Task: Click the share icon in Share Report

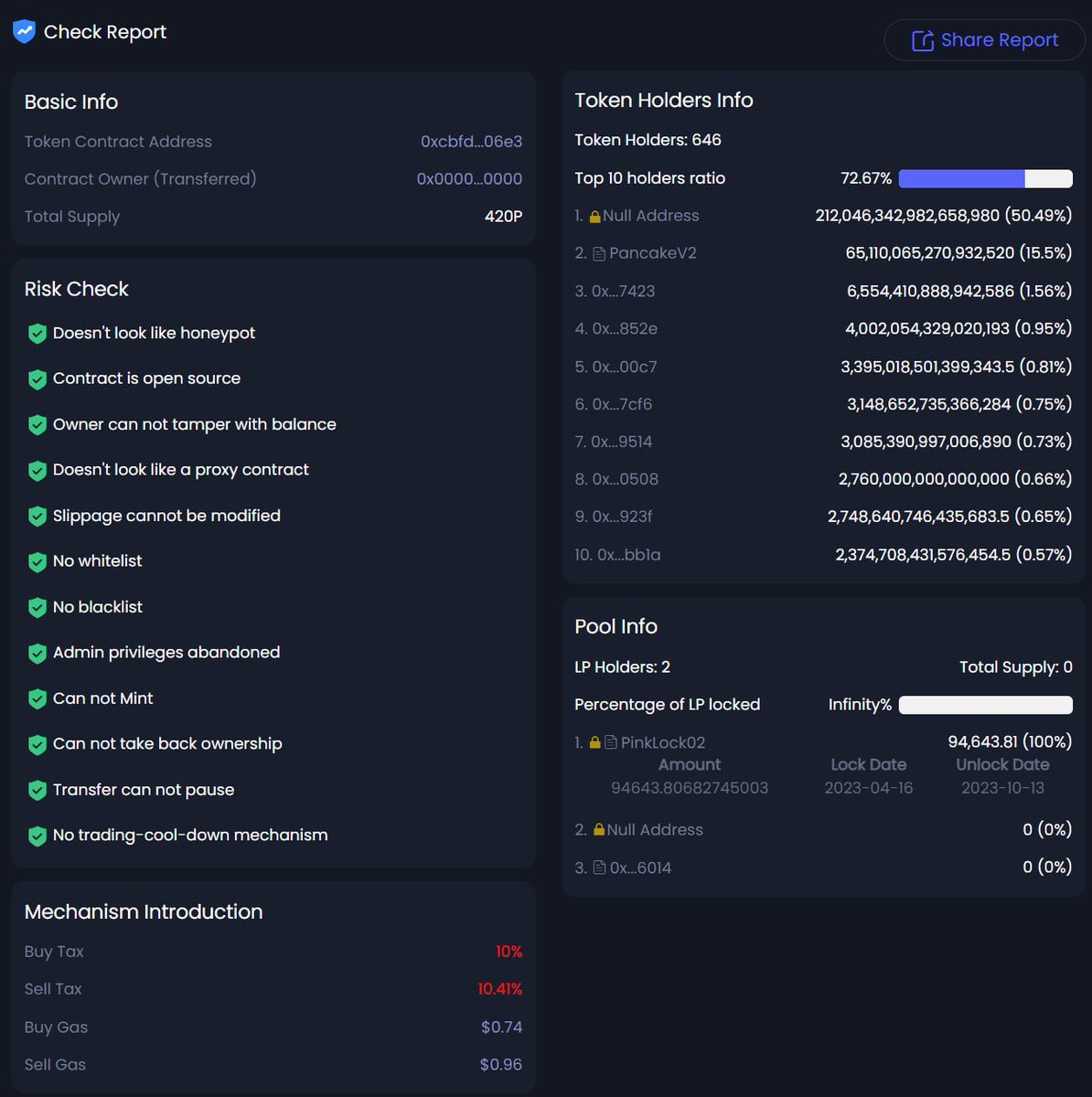Action: [x=923, y=40]
